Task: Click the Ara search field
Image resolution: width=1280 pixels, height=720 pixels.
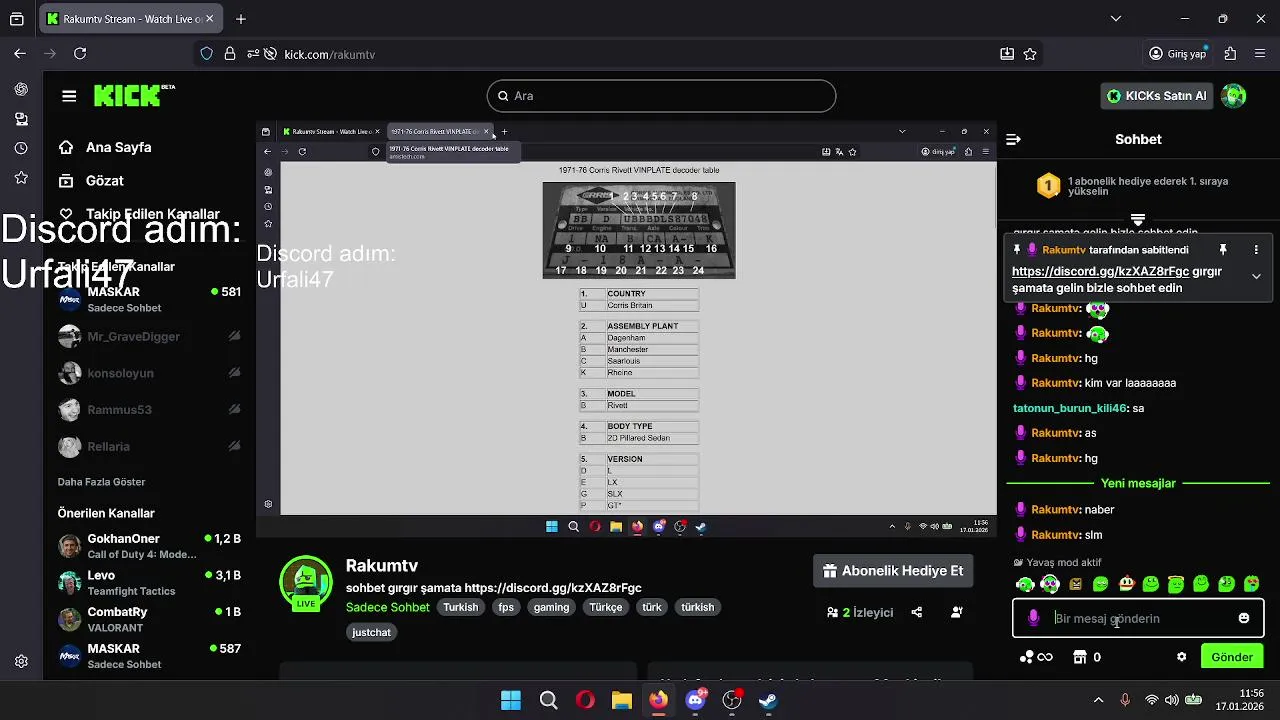Action: pyautogui.click(x=661, y=96)
